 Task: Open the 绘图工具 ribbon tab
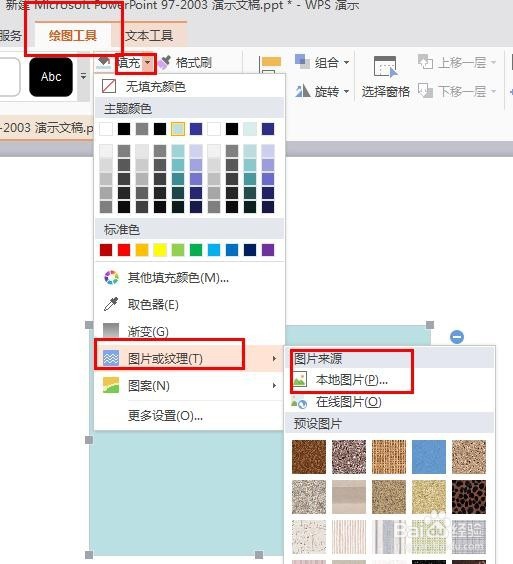pyautogui.click(x=73, y=36)
